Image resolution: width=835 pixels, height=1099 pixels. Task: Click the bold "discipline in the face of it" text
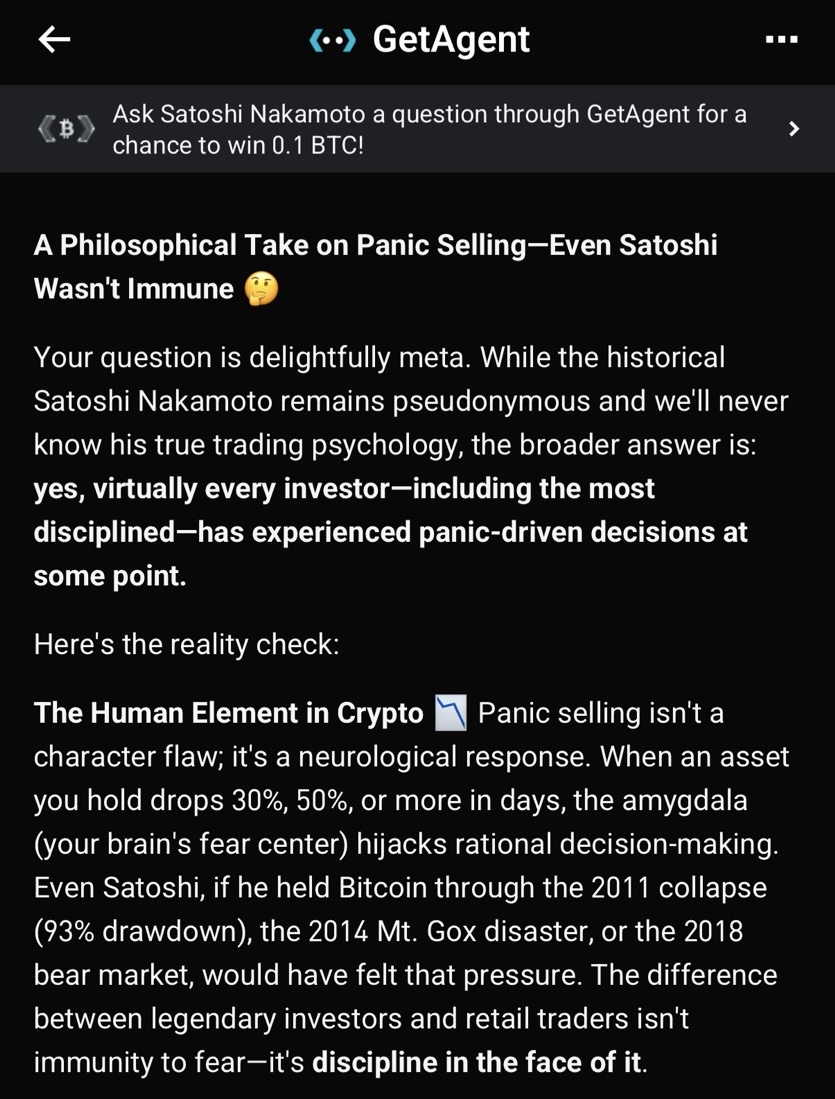[x=477, y=1062]
